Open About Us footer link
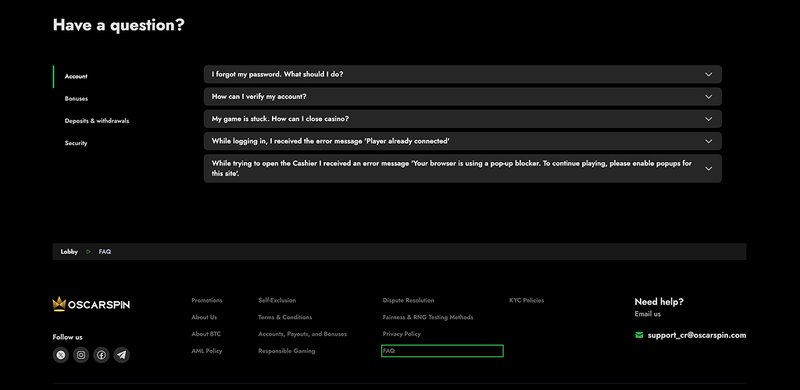The height and width of the screenshot is (390, 800). (x=204, y=317)
